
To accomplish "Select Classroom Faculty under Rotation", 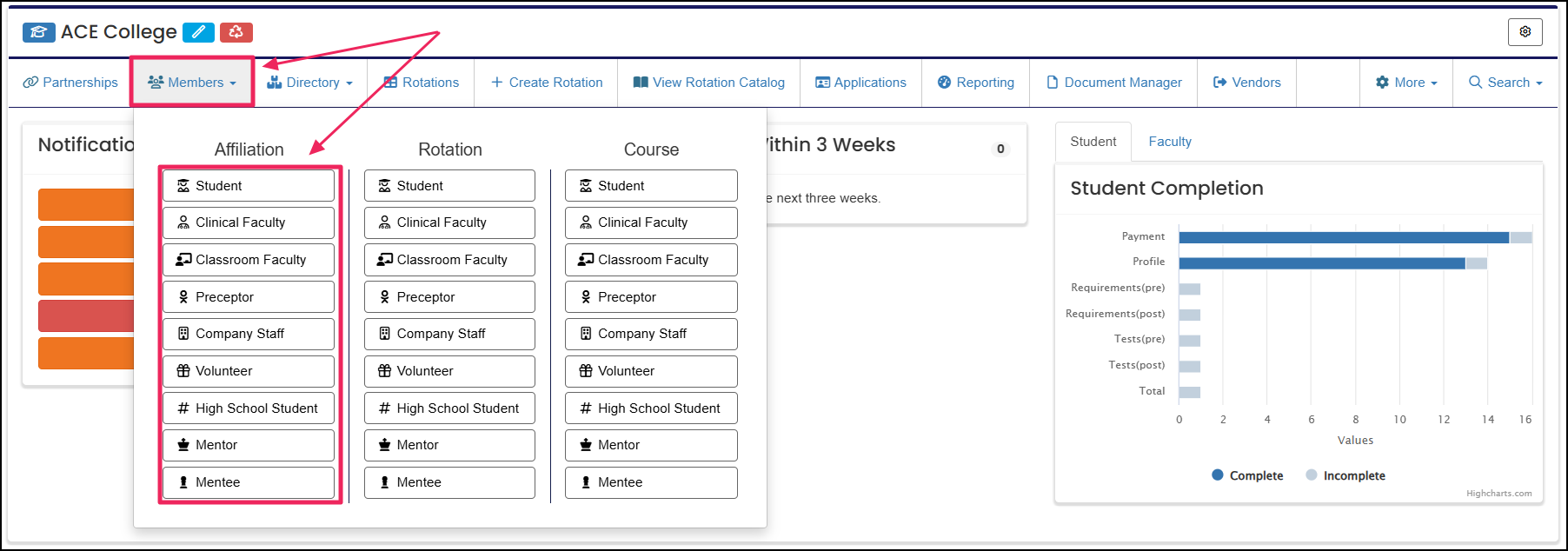I will (449, 260).
